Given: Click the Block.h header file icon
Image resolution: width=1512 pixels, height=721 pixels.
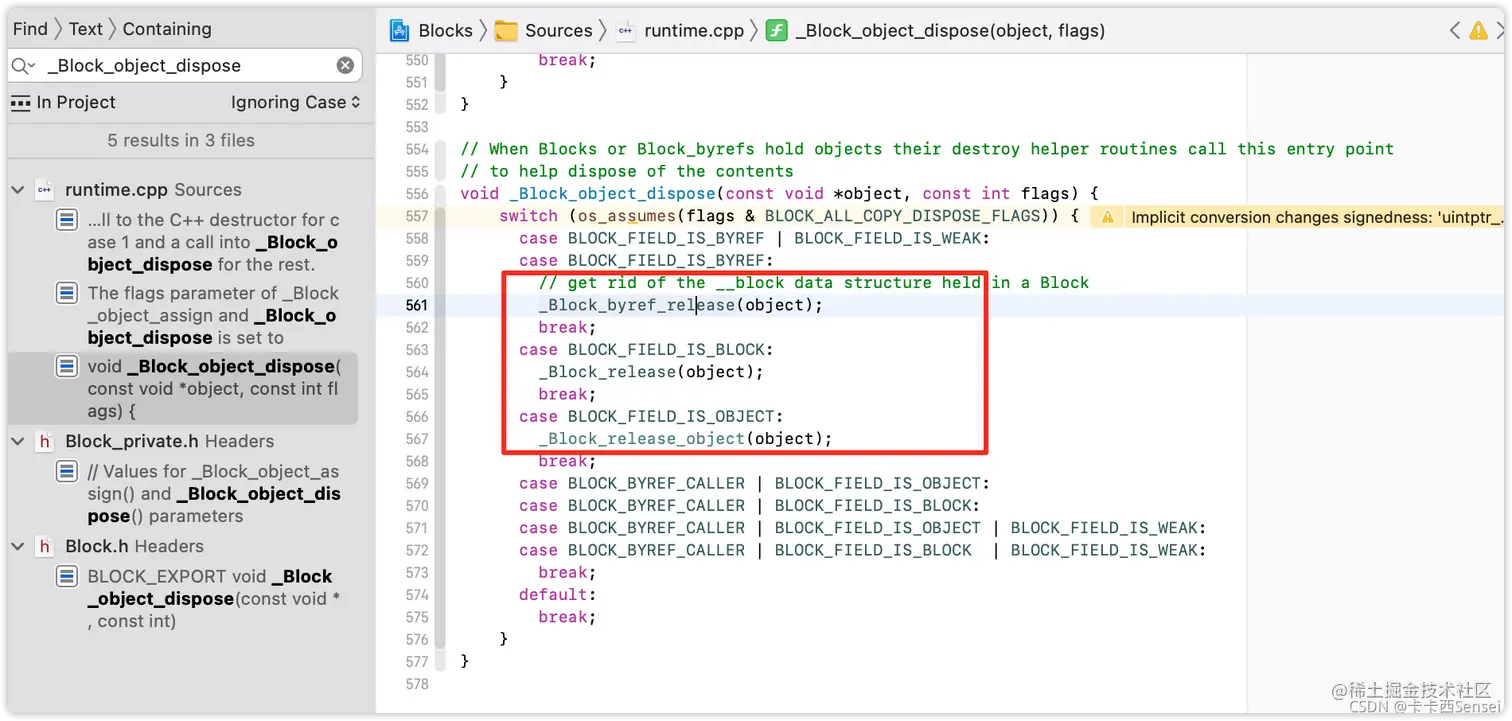Looking at the screenshot, I should [x=44, y=546].
